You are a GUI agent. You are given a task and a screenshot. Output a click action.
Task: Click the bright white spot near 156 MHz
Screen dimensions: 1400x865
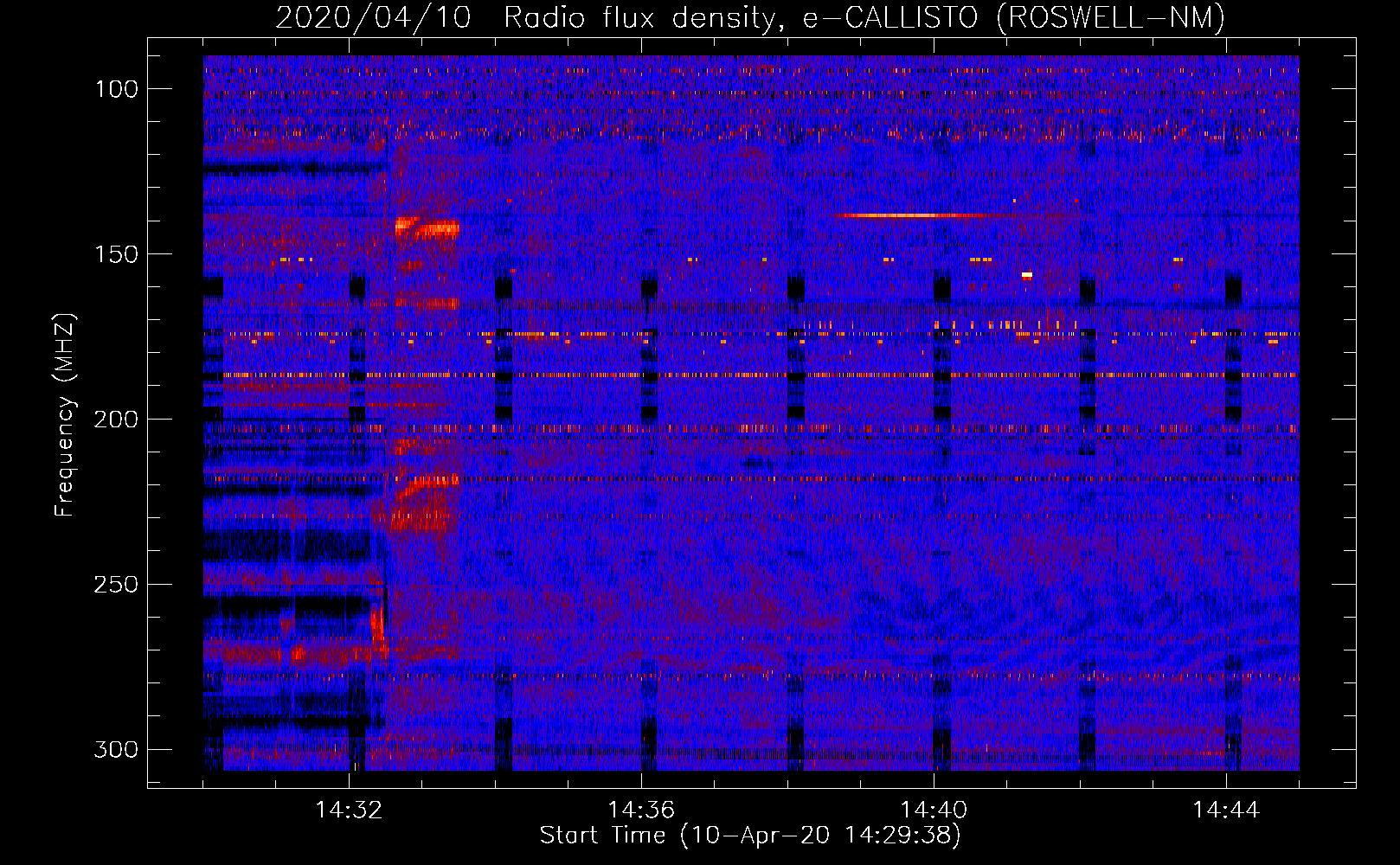pyautogui.click(x=1027, y=275)
